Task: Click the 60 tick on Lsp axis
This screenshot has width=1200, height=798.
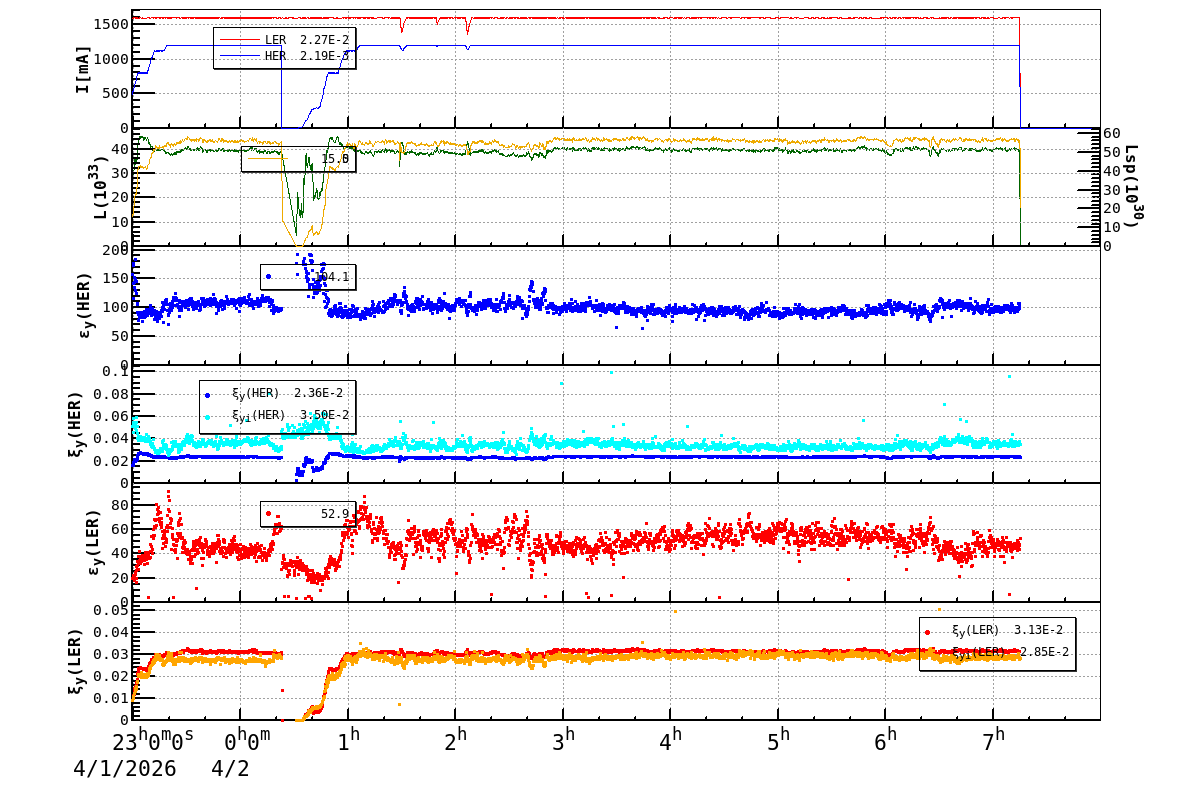Action: tap(1113, 132)
